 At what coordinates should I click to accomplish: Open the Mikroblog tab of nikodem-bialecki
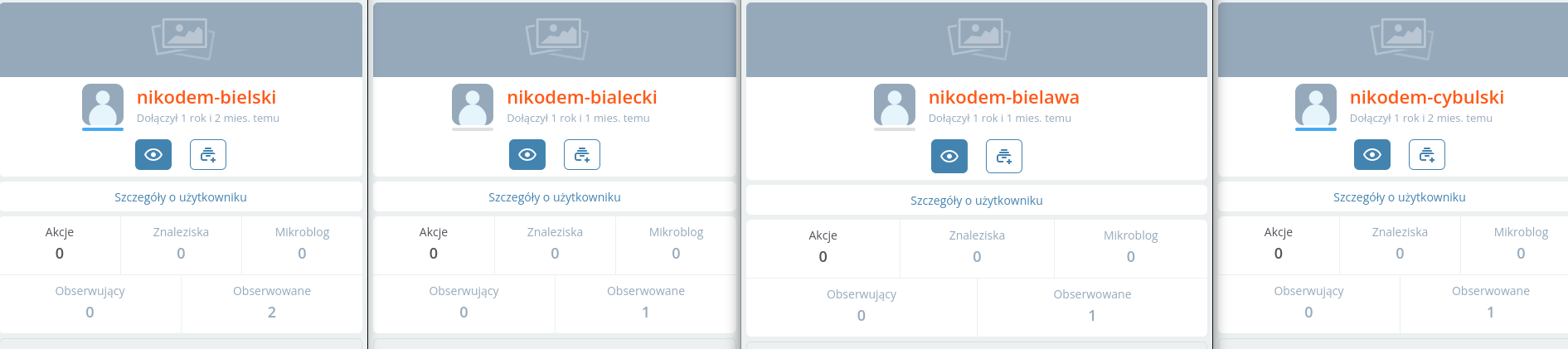click(676, 243)
